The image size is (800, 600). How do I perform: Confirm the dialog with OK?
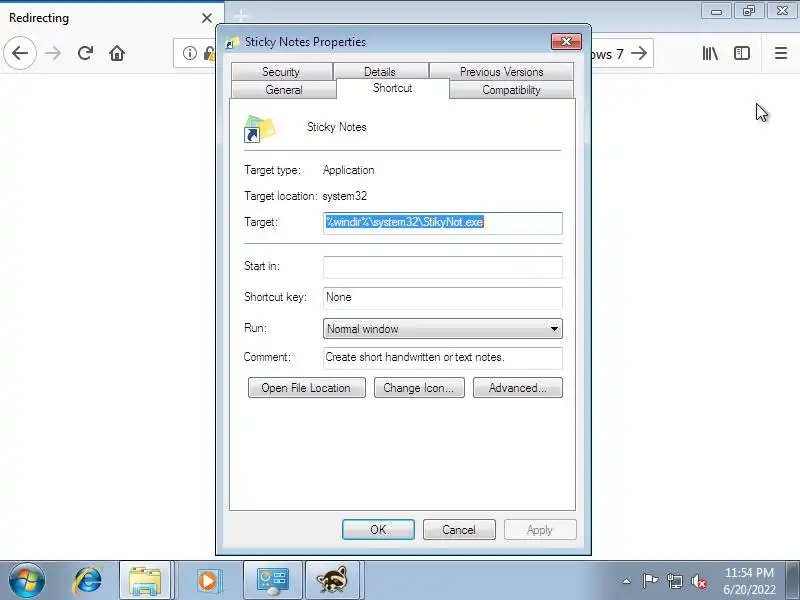[378, 530]
